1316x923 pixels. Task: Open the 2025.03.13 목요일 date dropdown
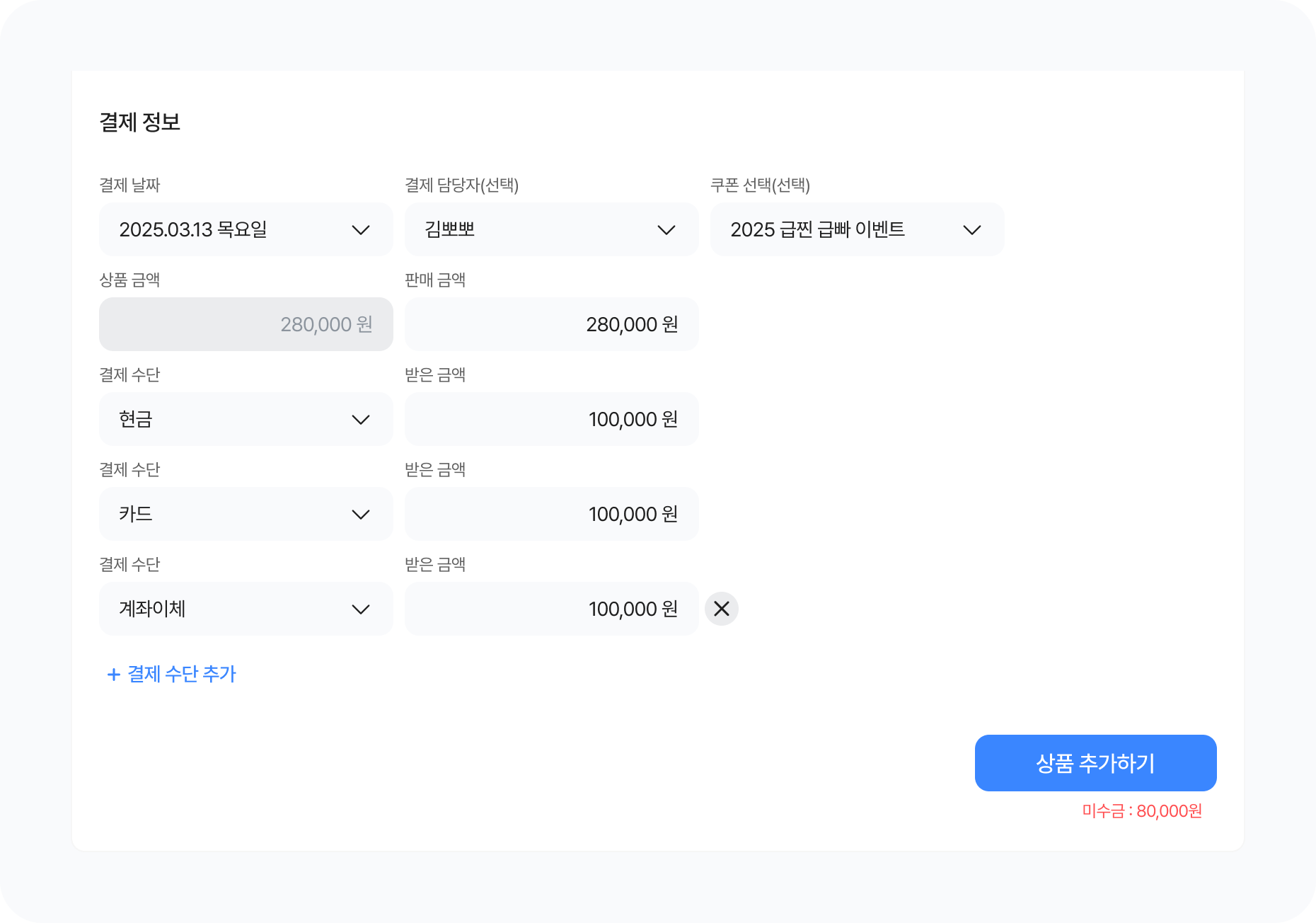[x=233, y=229]
